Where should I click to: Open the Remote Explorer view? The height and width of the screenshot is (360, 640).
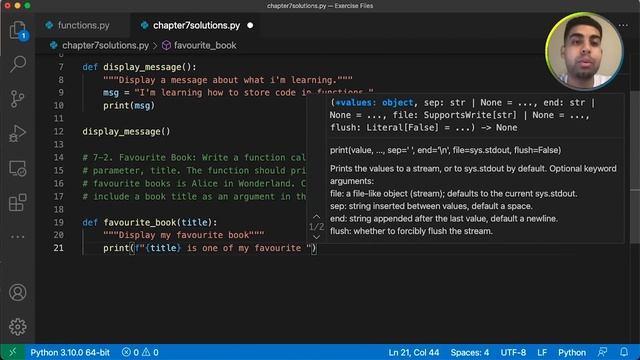point(18,168)
